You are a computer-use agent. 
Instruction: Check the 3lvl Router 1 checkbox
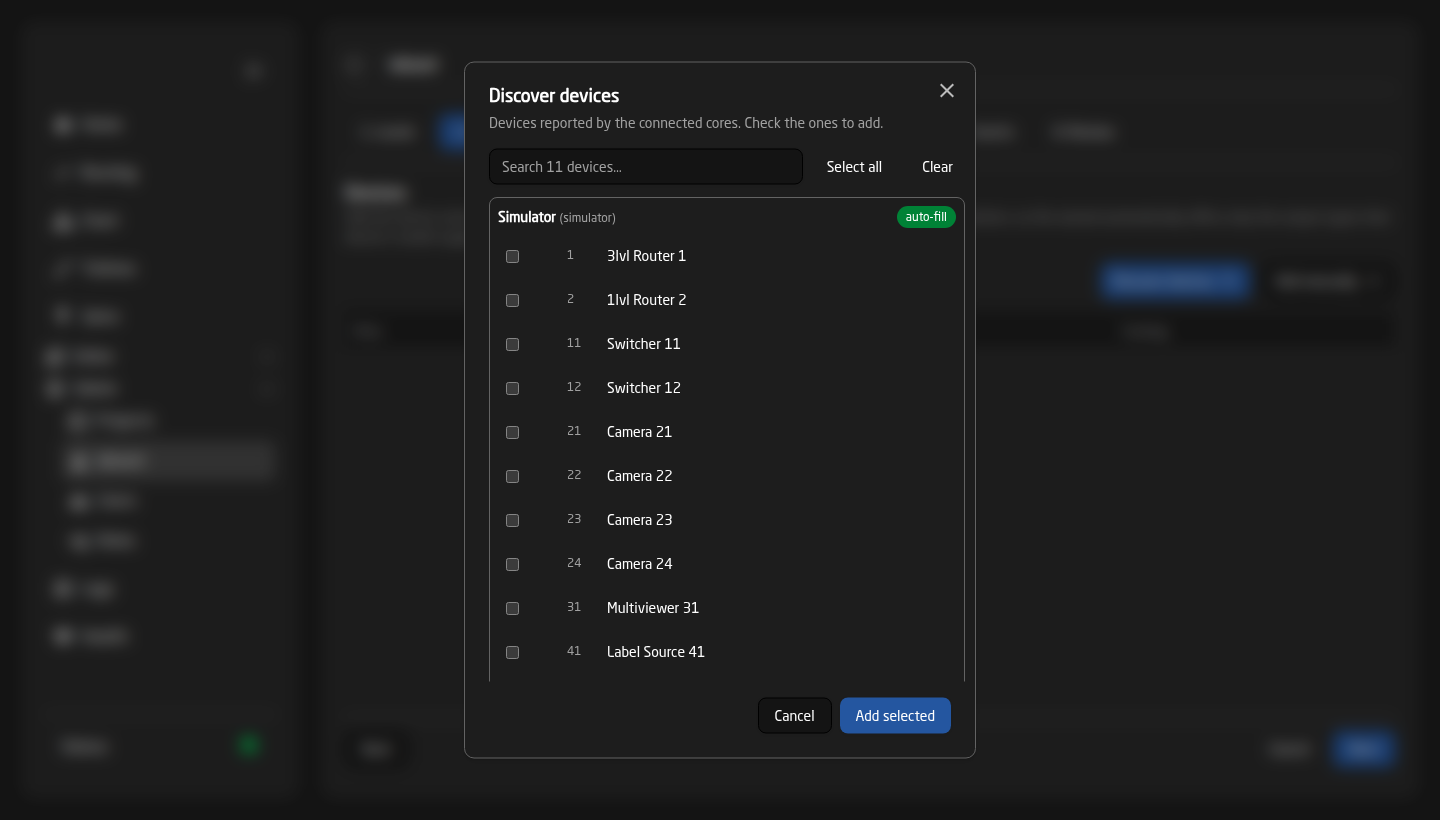point(512,256)
